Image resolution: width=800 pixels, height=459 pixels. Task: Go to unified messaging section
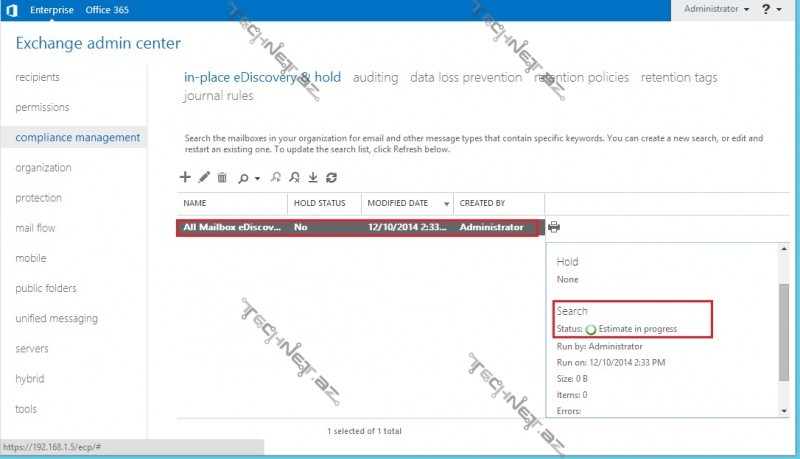point(57,318)
